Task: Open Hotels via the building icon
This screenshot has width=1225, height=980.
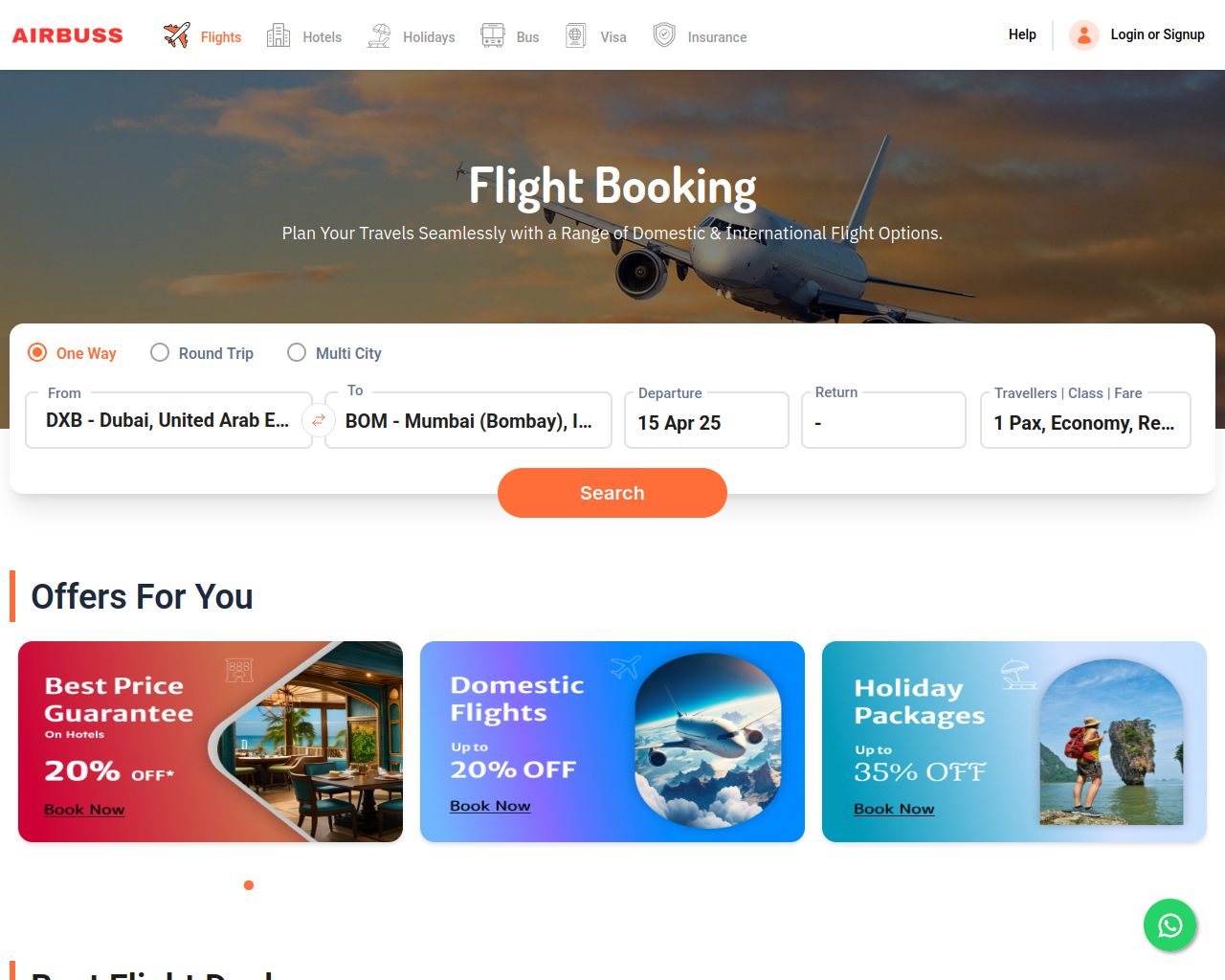Action: [278, 35]
